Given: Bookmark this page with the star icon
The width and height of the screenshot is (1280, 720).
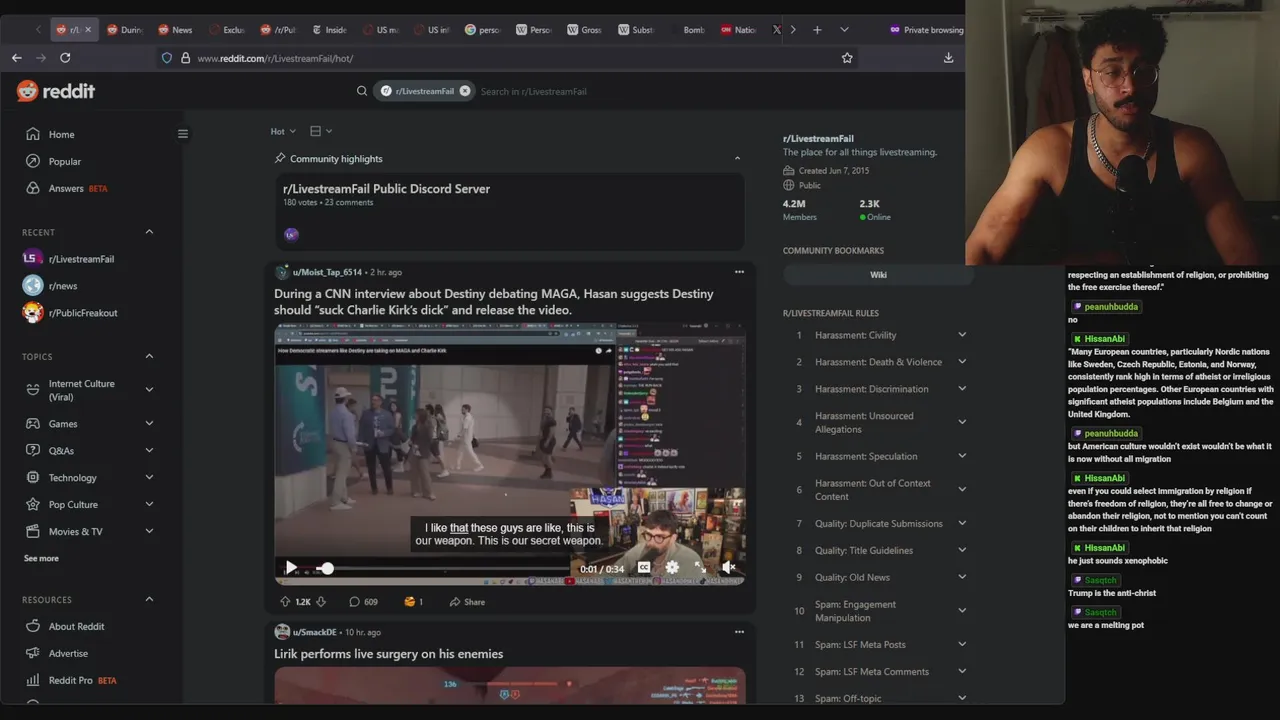Looking at the screenshot, I should (847, 58).
